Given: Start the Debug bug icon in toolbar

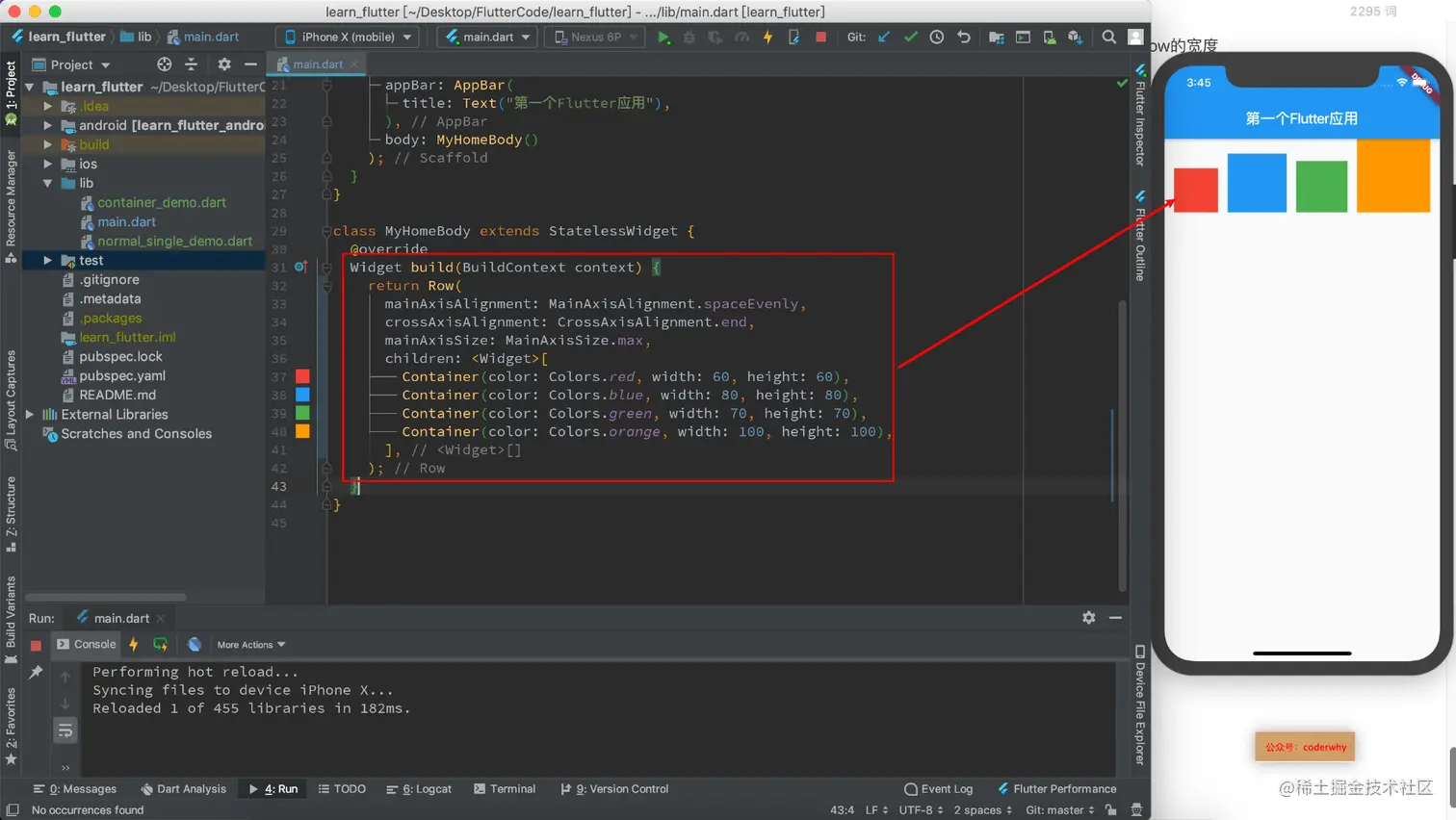Looking at the screenshot, I should [689, 38].
